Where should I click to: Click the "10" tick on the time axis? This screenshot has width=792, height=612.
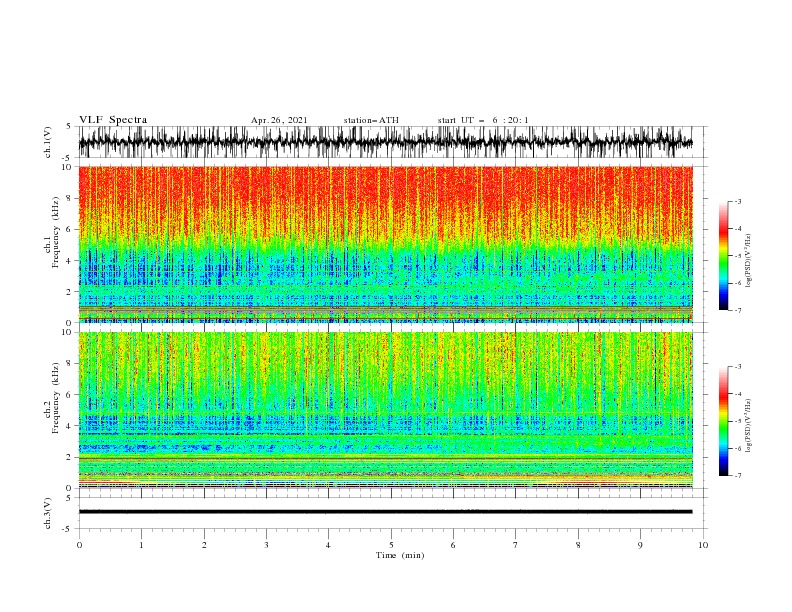coord(703,545)
